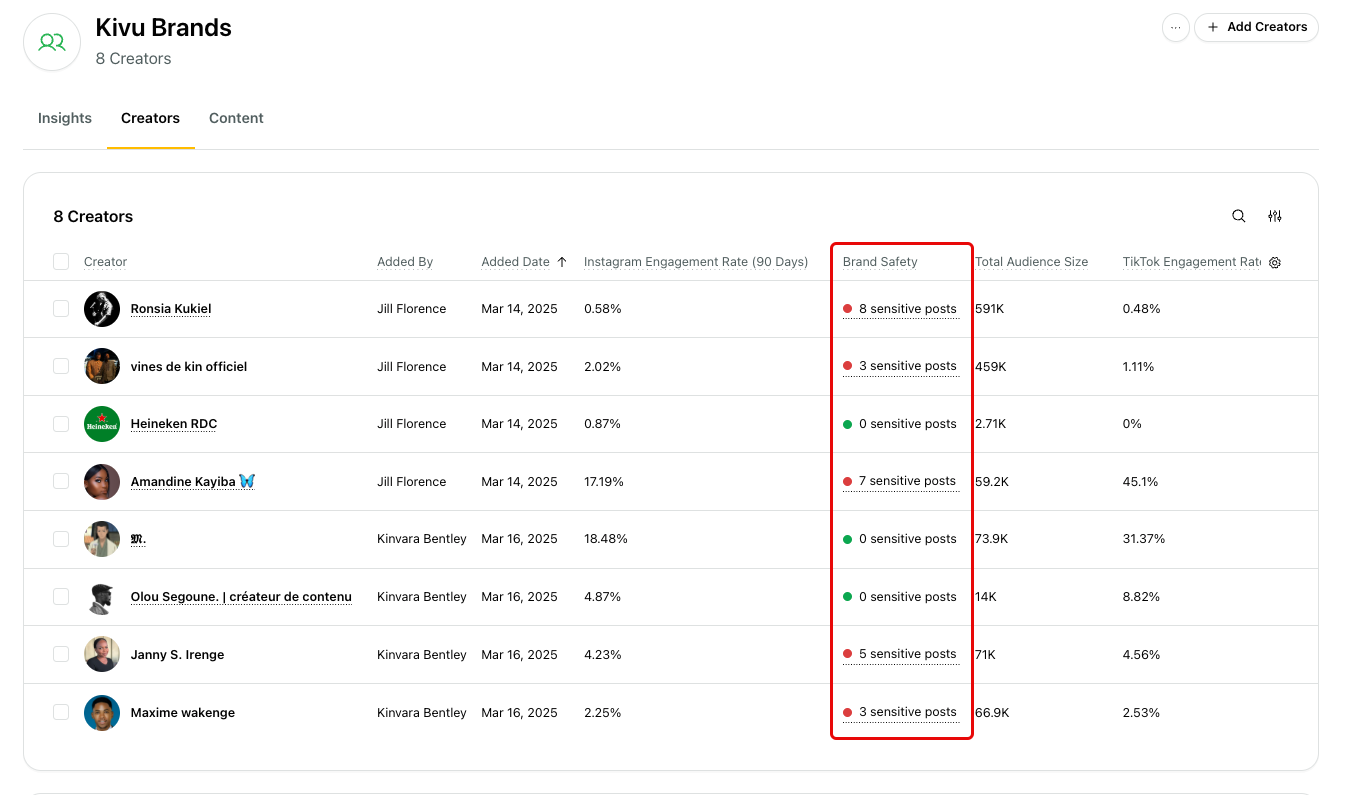Tick the Janny S. Irenge row checkbox
This screenshot has height=795, width=1358.
(x=61, y=654)
